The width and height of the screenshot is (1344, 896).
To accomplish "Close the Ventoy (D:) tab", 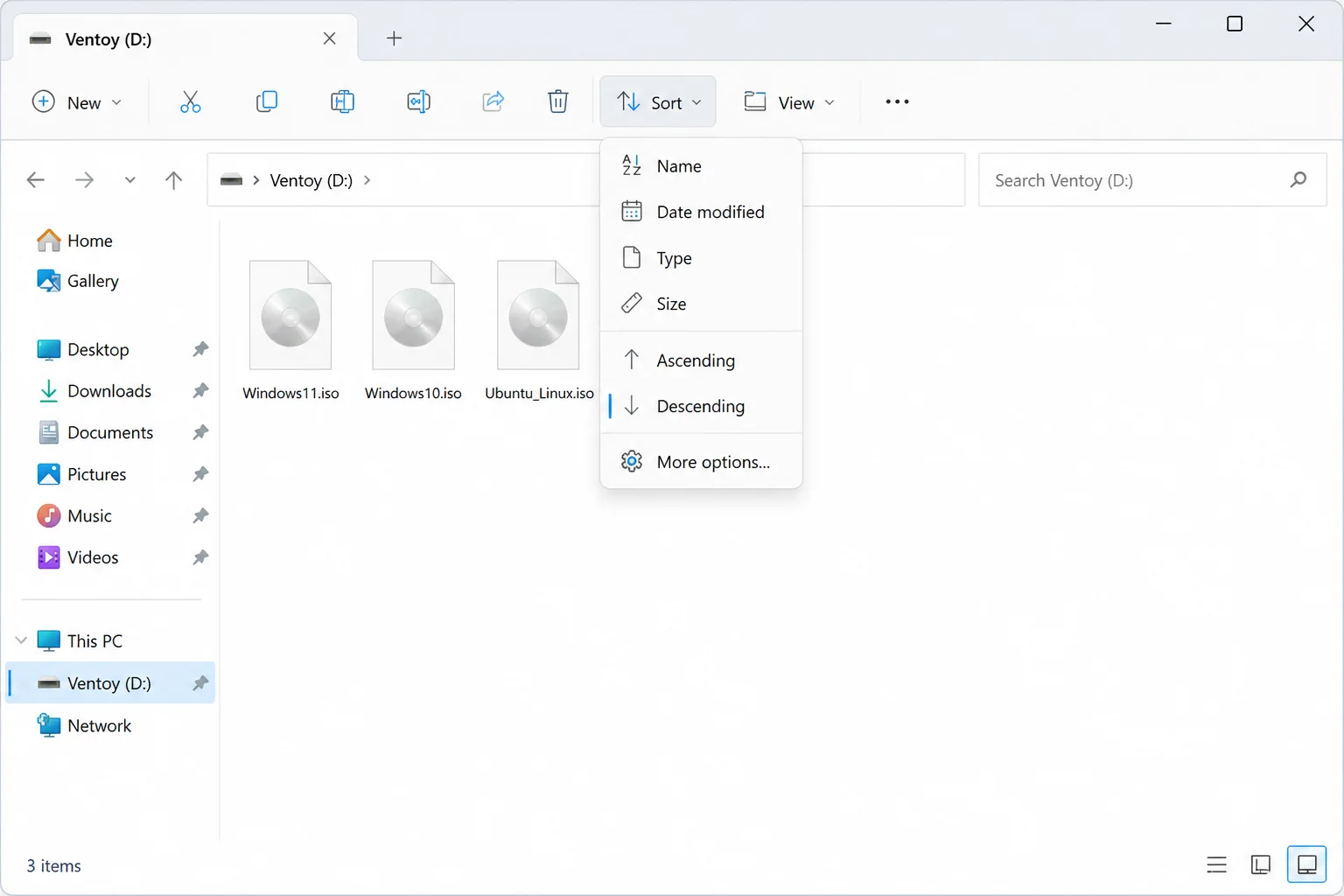I will pos(330,38).
